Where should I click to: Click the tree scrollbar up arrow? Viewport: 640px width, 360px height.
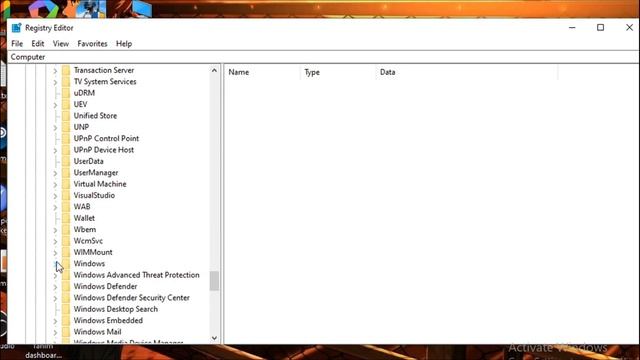tap(214, 71)
